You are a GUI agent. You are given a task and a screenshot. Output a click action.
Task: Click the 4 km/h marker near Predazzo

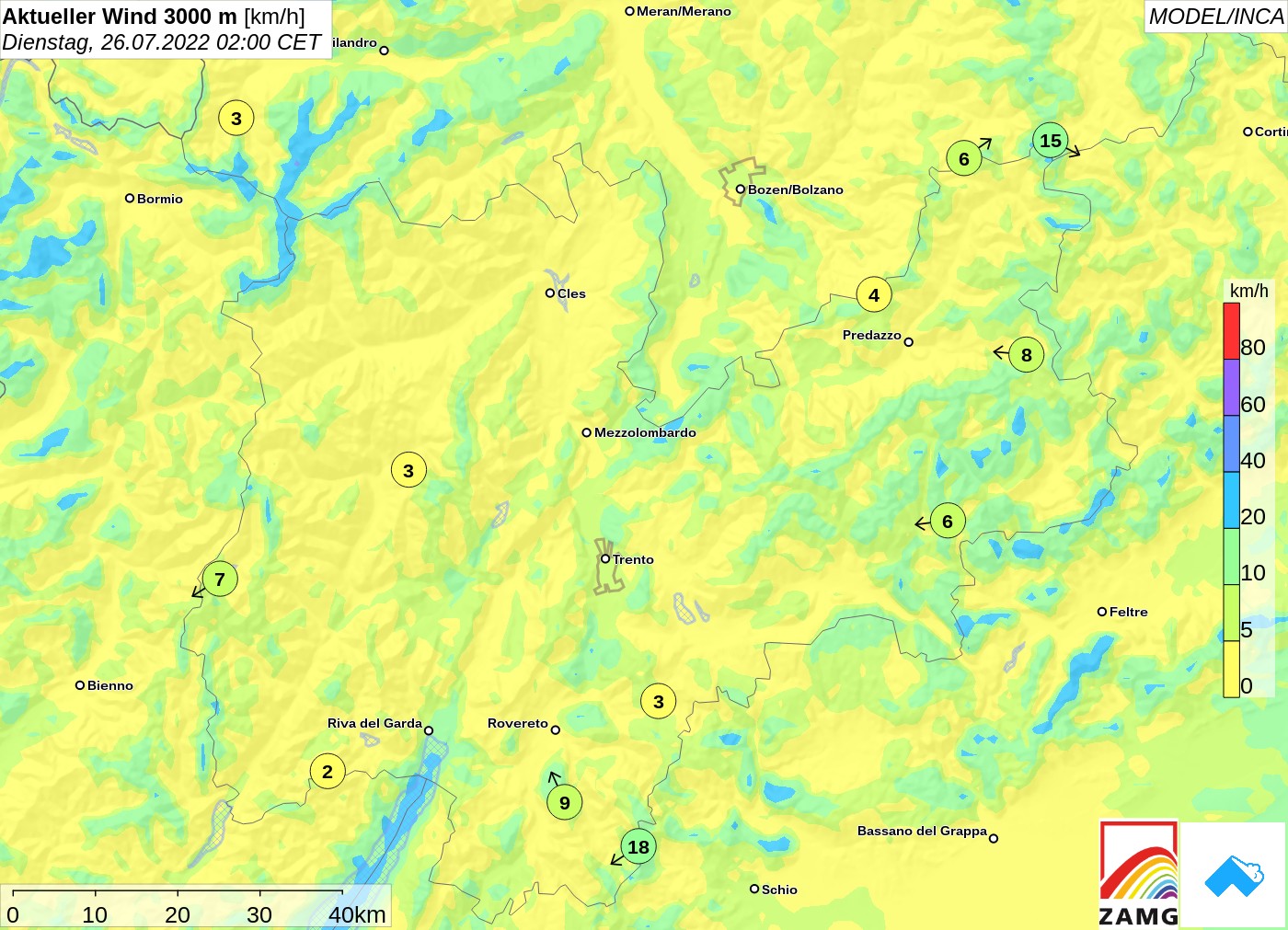pos(874,295)
